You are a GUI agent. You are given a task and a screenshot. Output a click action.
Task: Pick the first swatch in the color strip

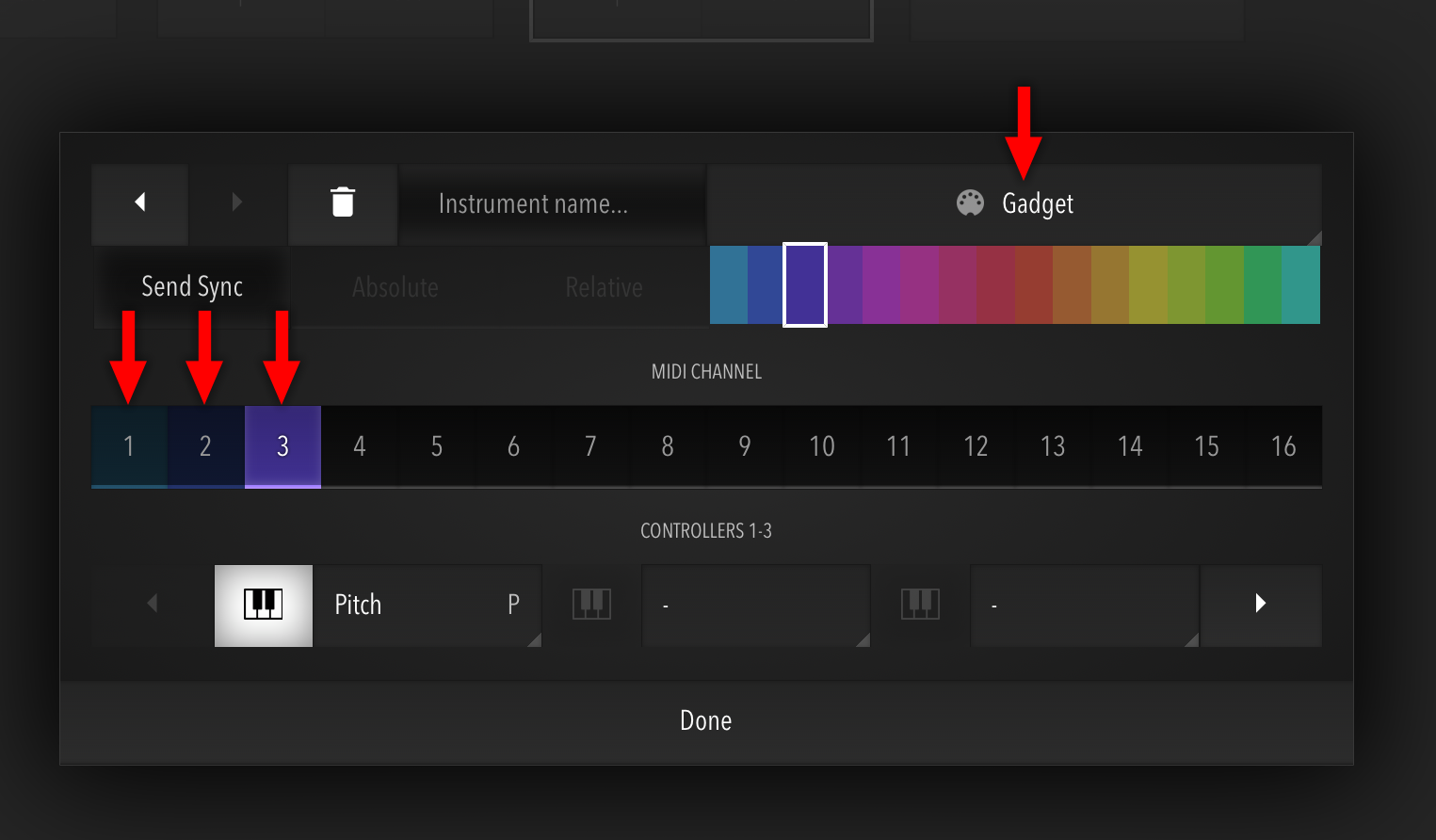(x=729, y=285)
